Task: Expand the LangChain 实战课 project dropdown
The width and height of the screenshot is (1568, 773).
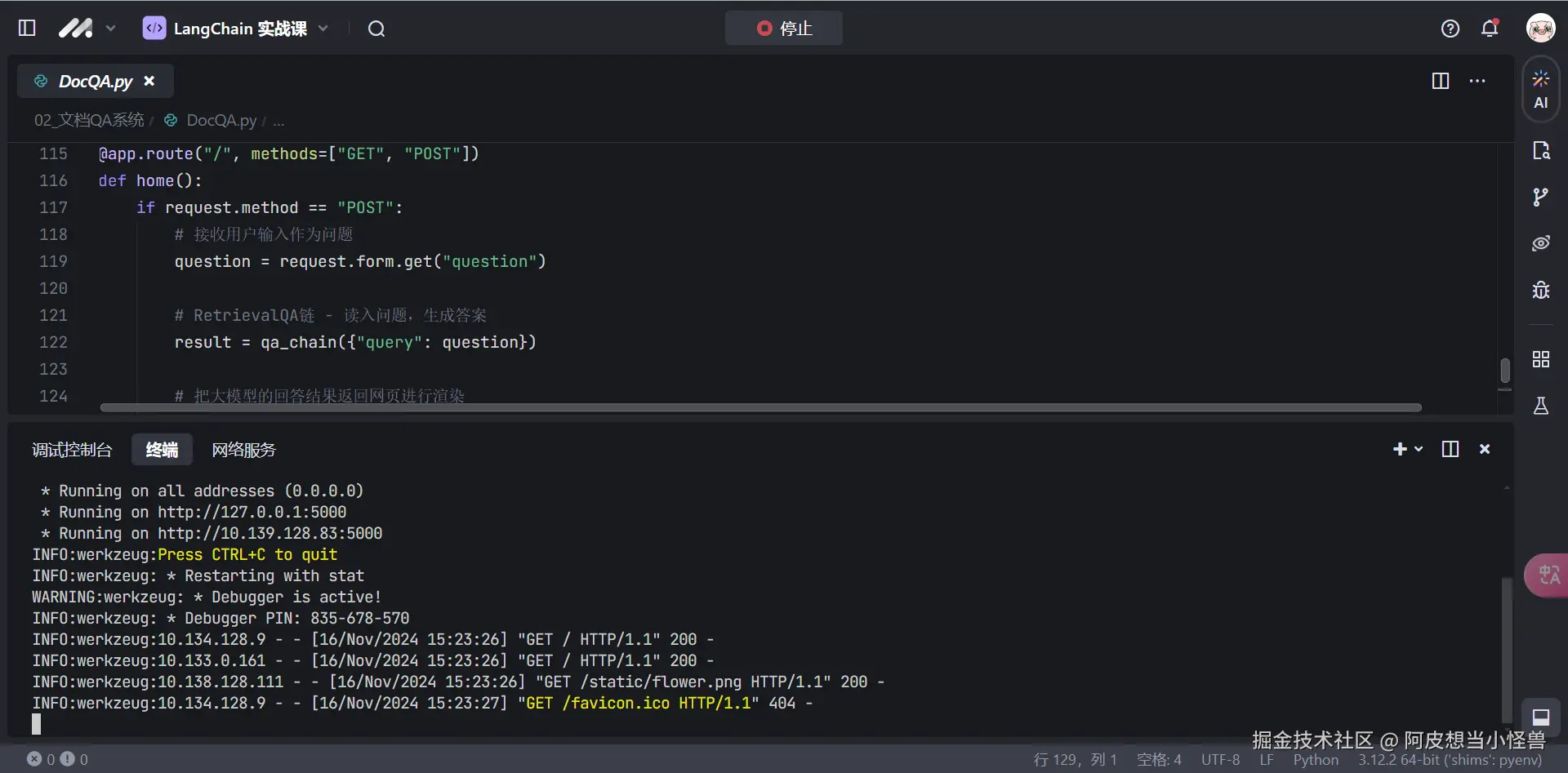Action: 323,29
